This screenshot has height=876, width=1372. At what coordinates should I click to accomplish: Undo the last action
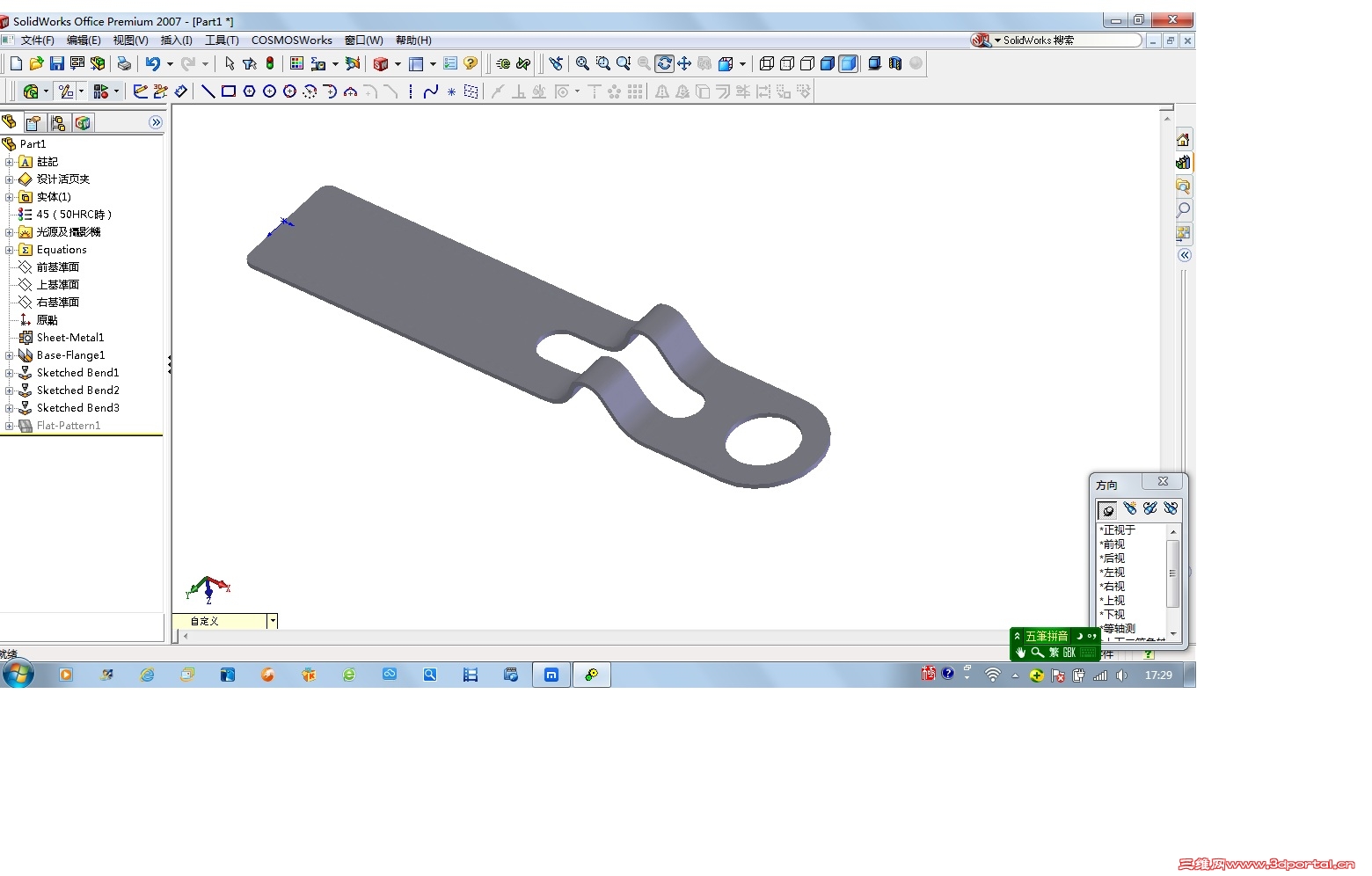pyautogui.click(x=153, y=63)
